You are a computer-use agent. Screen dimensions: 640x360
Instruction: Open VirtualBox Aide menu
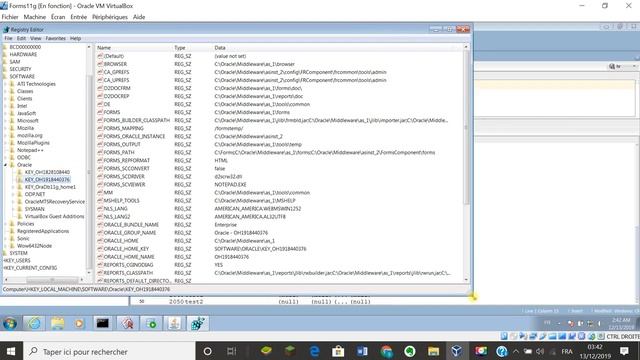(139, 17)
